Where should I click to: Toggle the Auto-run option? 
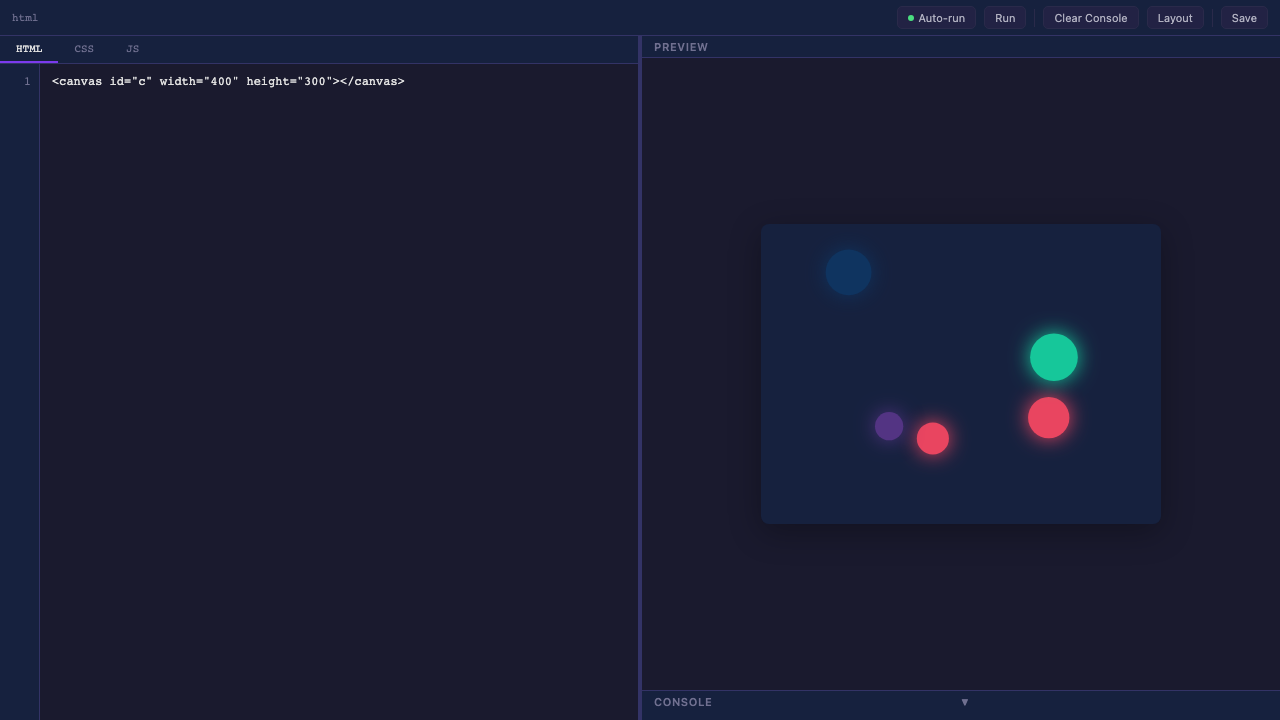[x=936, y=18]
